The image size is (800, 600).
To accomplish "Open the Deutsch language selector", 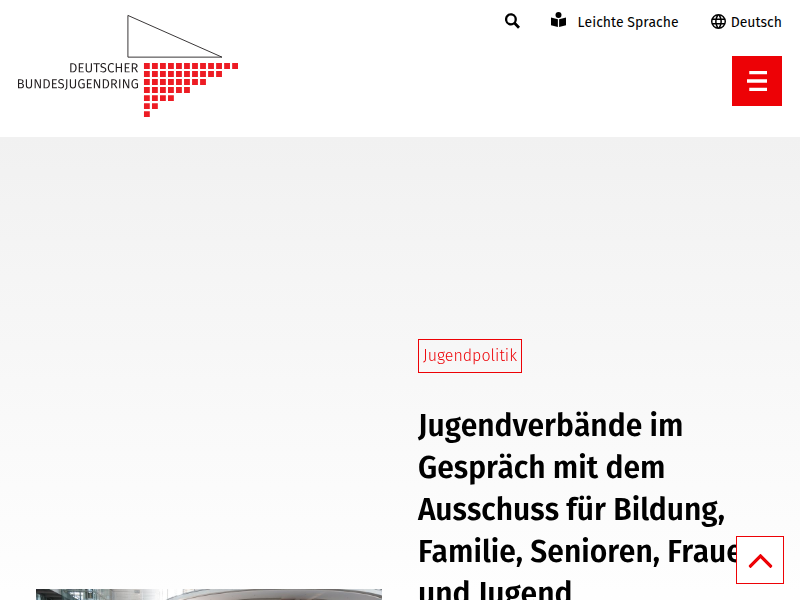I will 746,21.
